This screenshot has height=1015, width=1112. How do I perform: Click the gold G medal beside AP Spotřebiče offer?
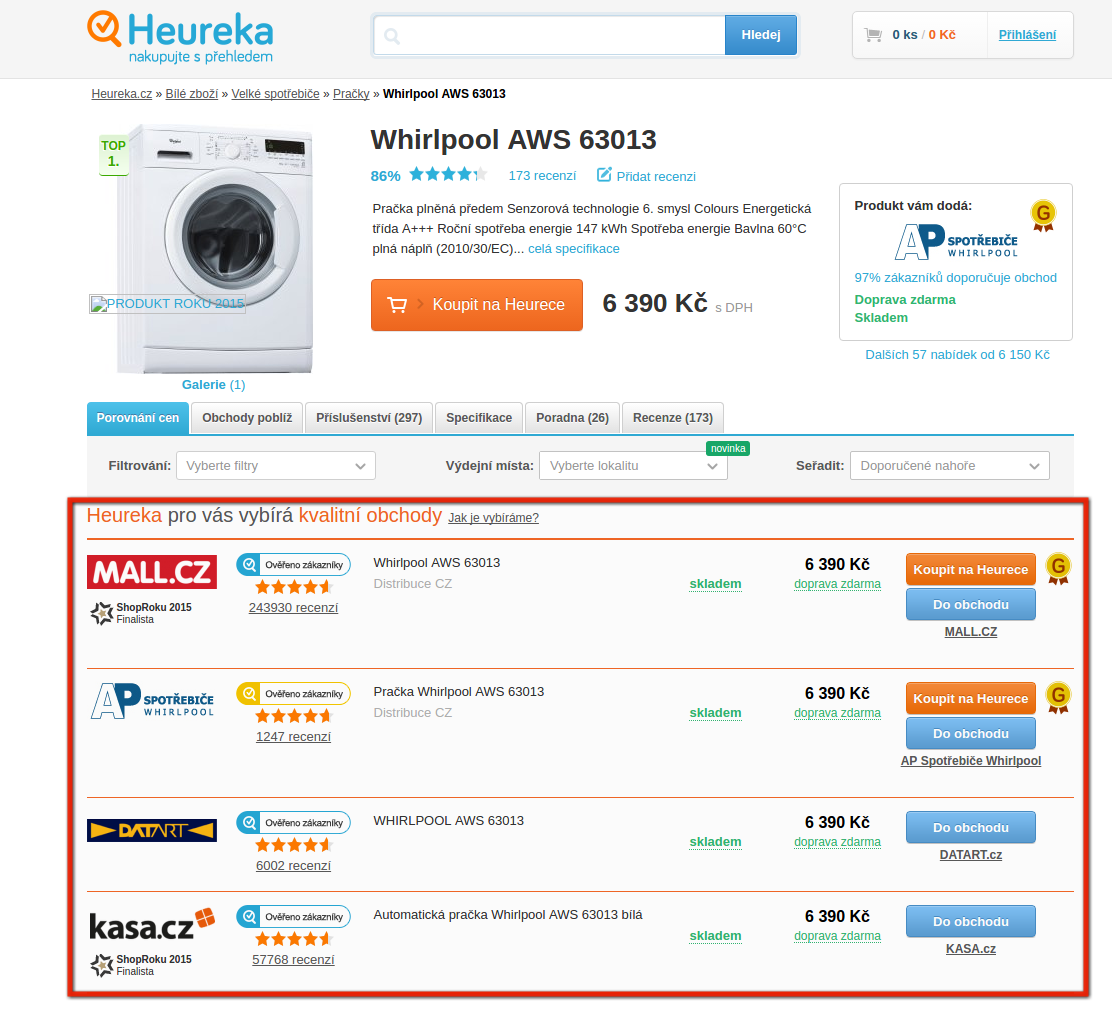[1058, 698]
